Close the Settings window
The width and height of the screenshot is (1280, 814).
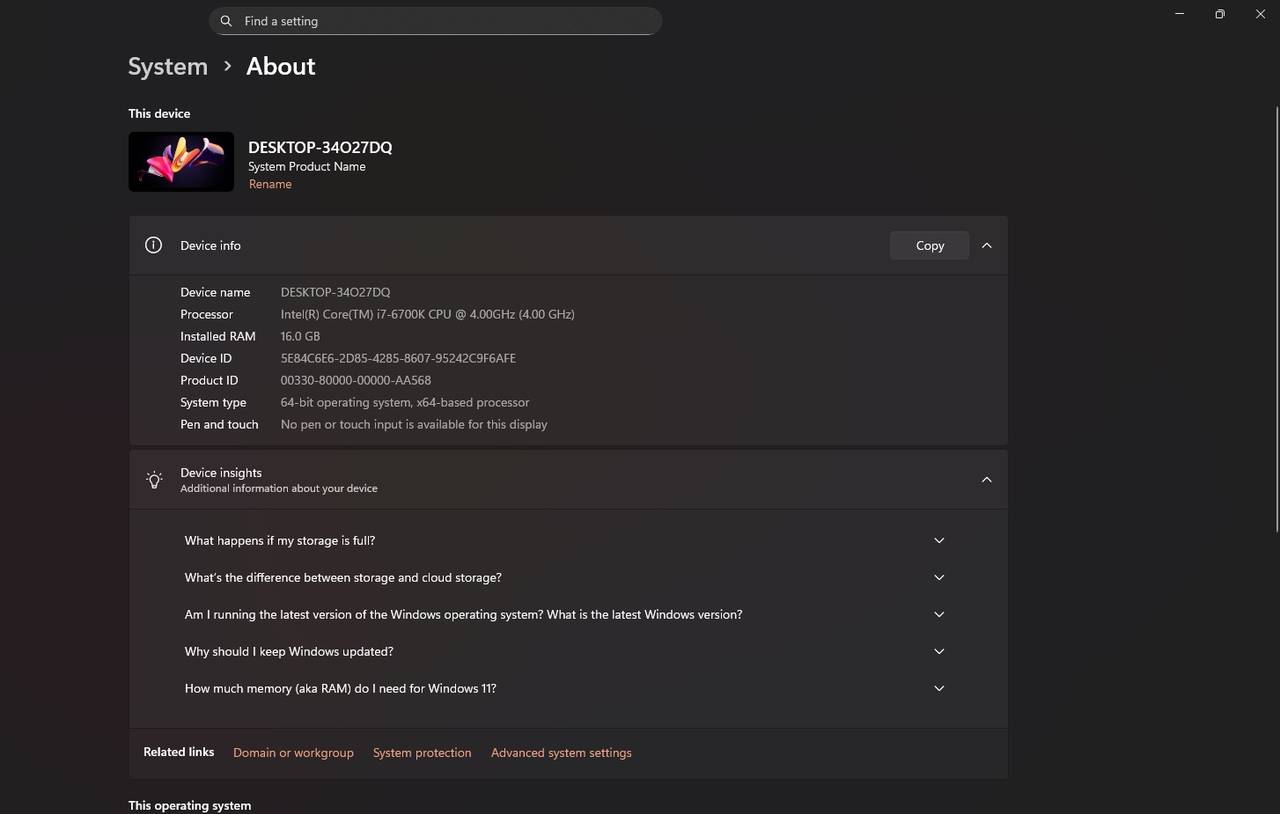click(1260, 14)
